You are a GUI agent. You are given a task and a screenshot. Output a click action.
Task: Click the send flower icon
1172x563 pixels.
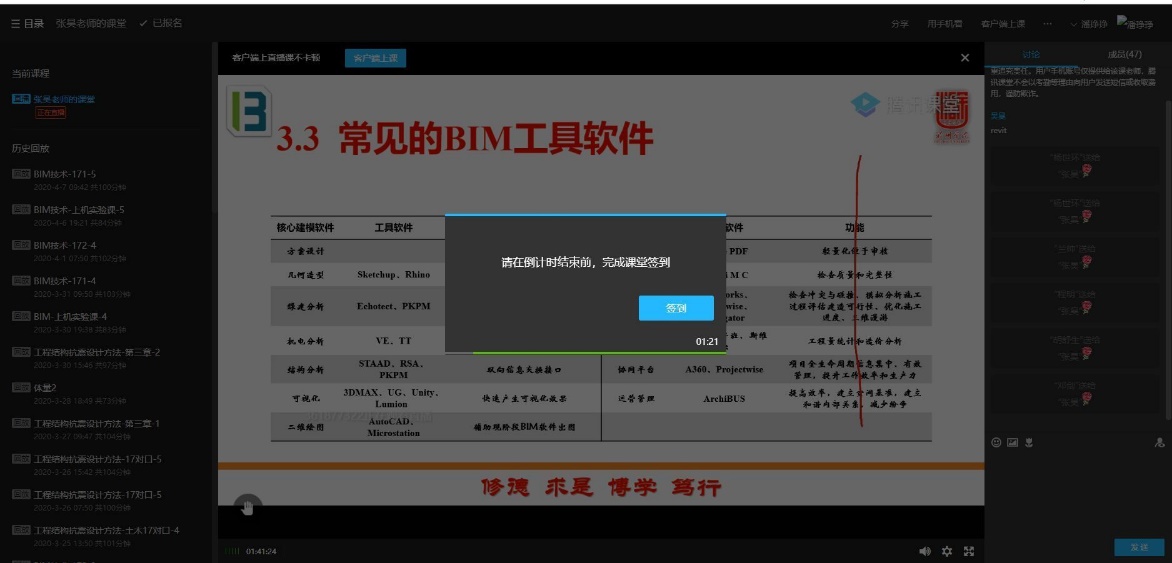[x=1029, y=443]
